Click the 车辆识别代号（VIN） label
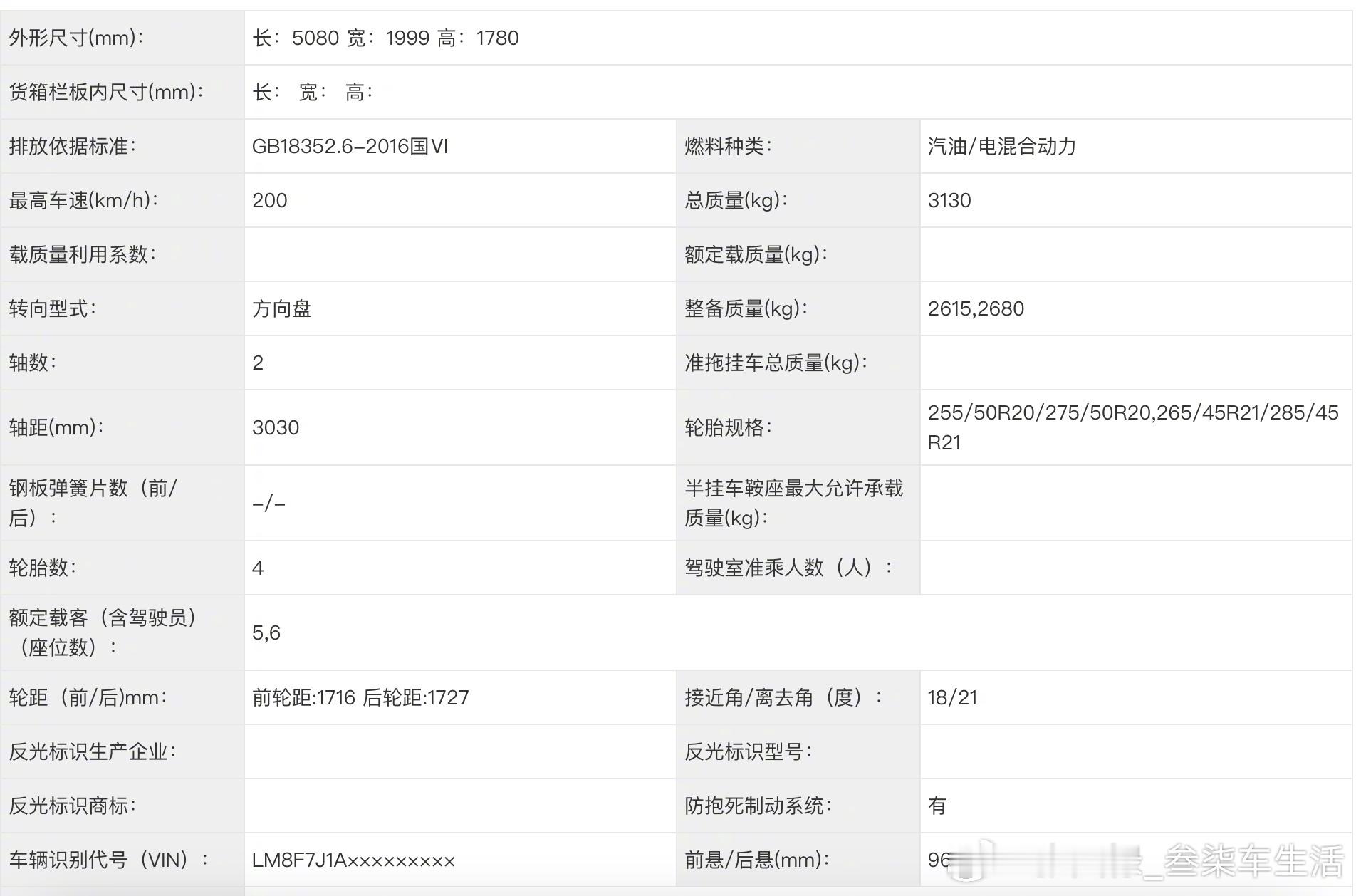This screenshot has height=896, width=1356. (109, 860)
